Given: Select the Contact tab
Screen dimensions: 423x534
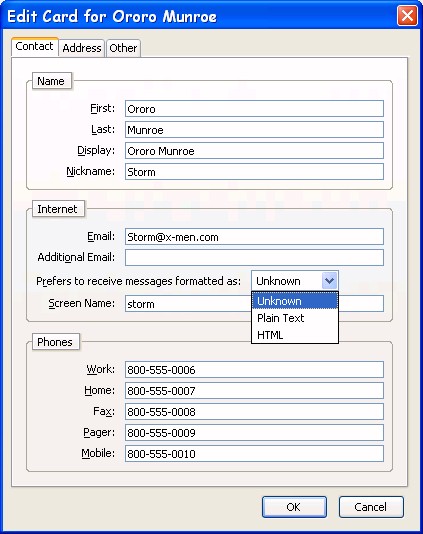Looking at the screenshot, I should 34,46.
